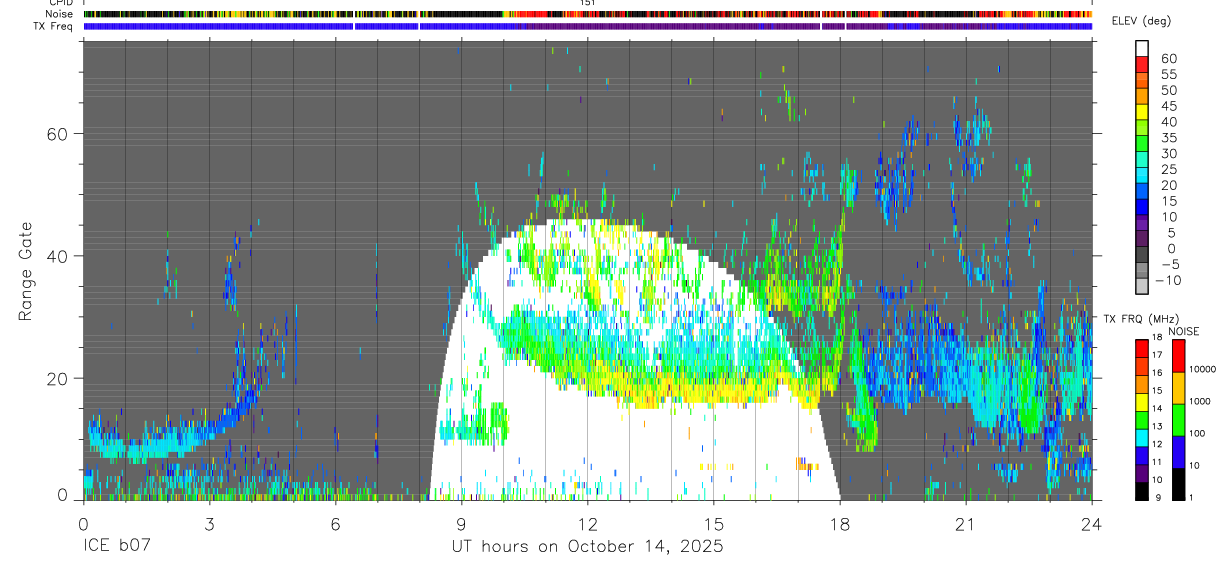Viewport: 1228px width, 567px height.
Task: Click the '18' tick label on UT hours axis
Action: [840, 523]
